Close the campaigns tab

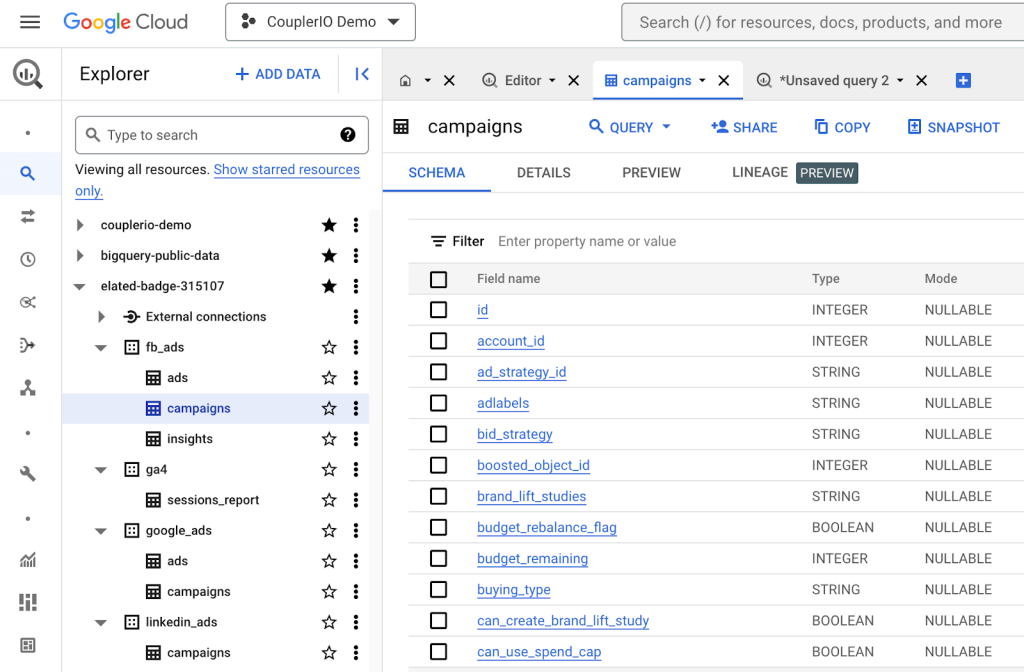click(724, 80)
